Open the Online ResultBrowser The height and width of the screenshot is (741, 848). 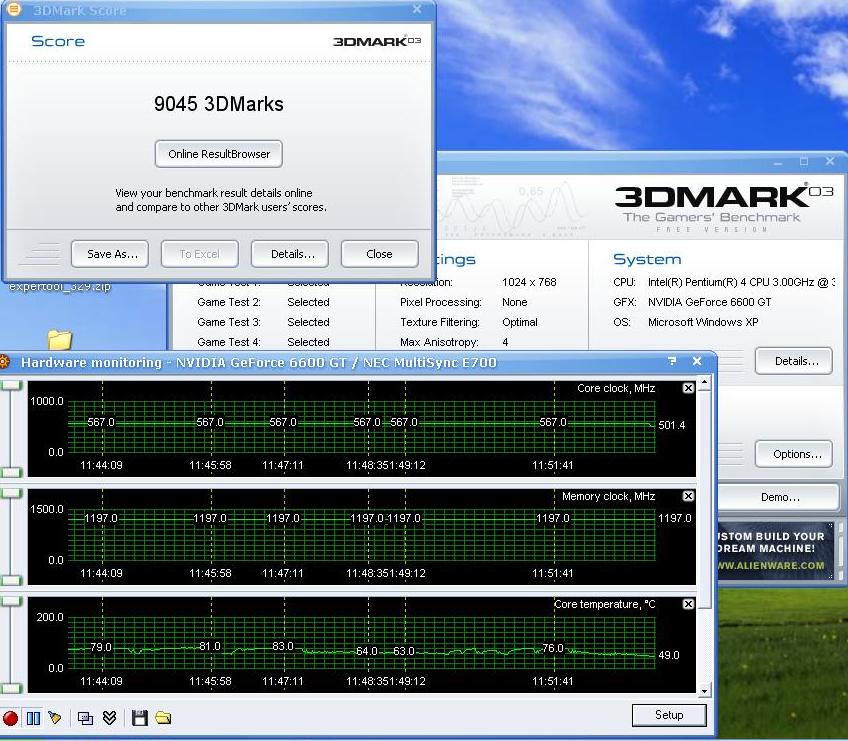click(x=218, y=154)
